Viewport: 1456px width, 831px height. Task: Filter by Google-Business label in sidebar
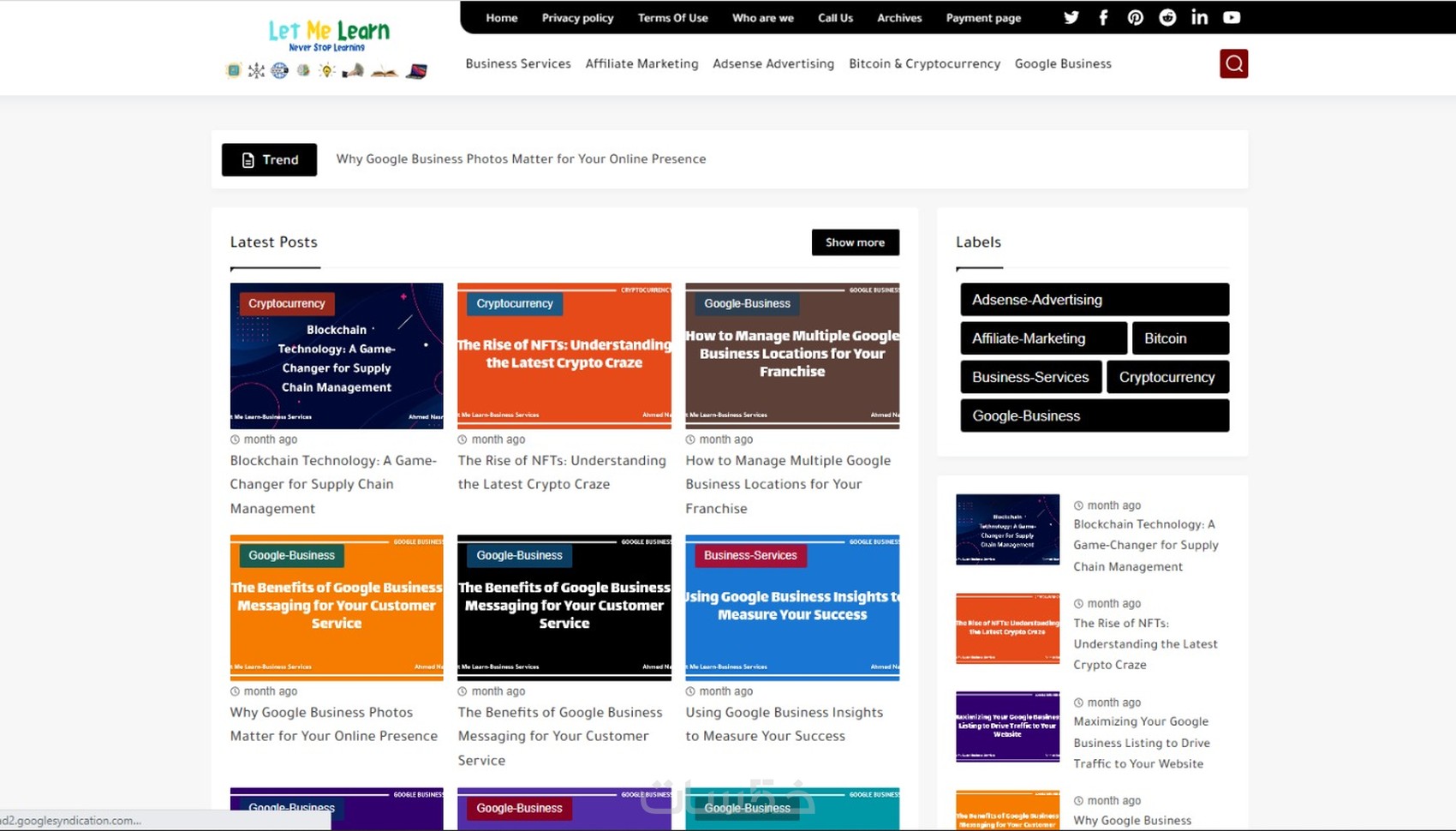1095,415
